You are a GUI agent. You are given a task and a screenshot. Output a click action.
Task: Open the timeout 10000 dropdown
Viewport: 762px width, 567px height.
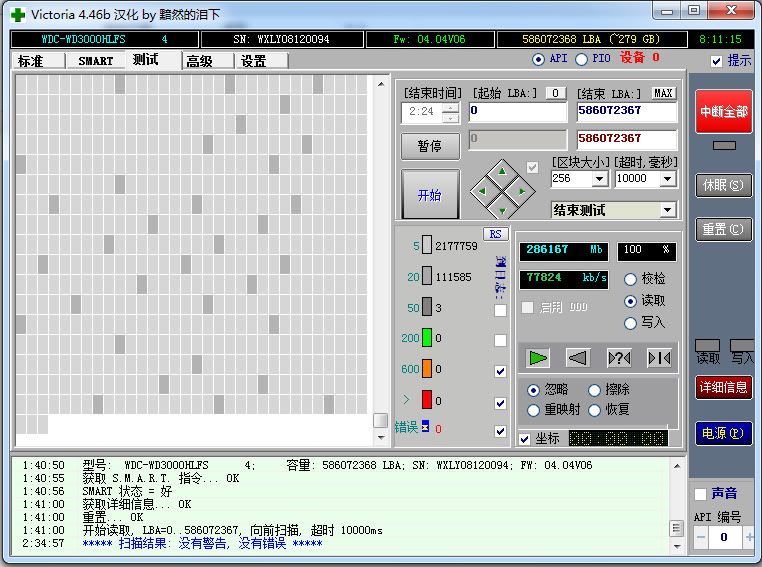click(667, 179)
